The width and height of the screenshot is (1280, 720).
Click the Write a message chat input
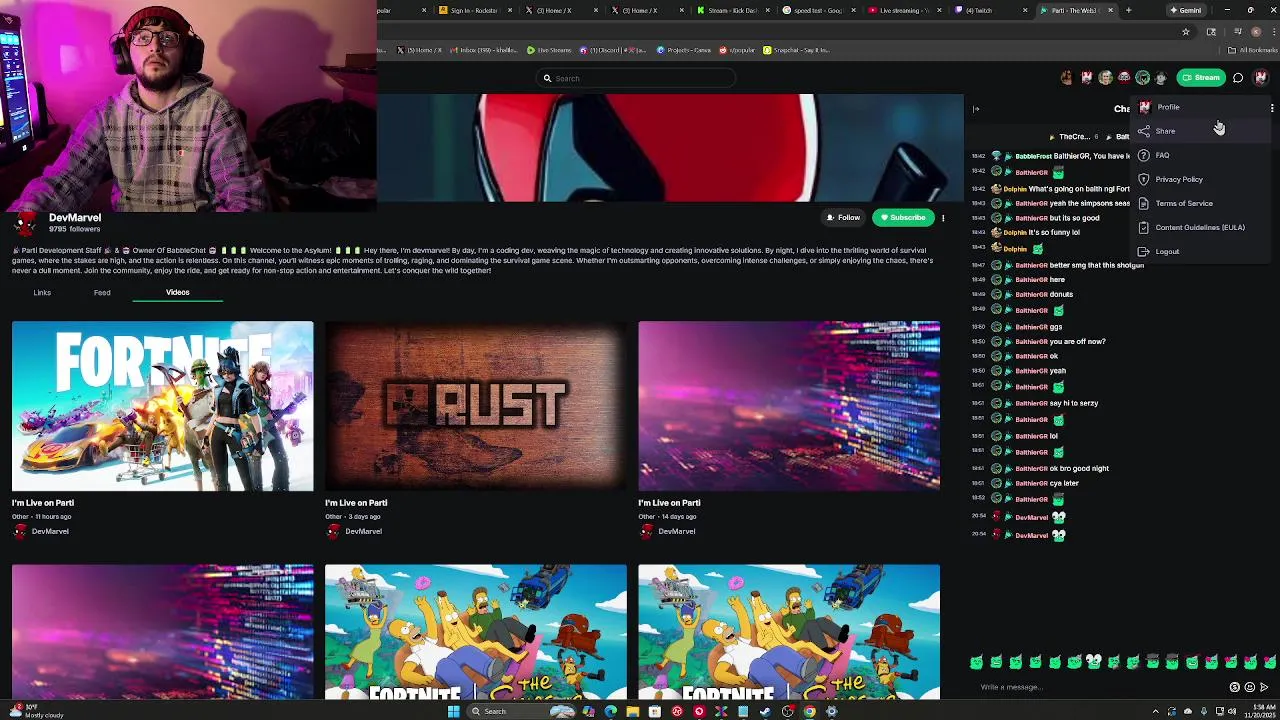(x=1100, y=687)
